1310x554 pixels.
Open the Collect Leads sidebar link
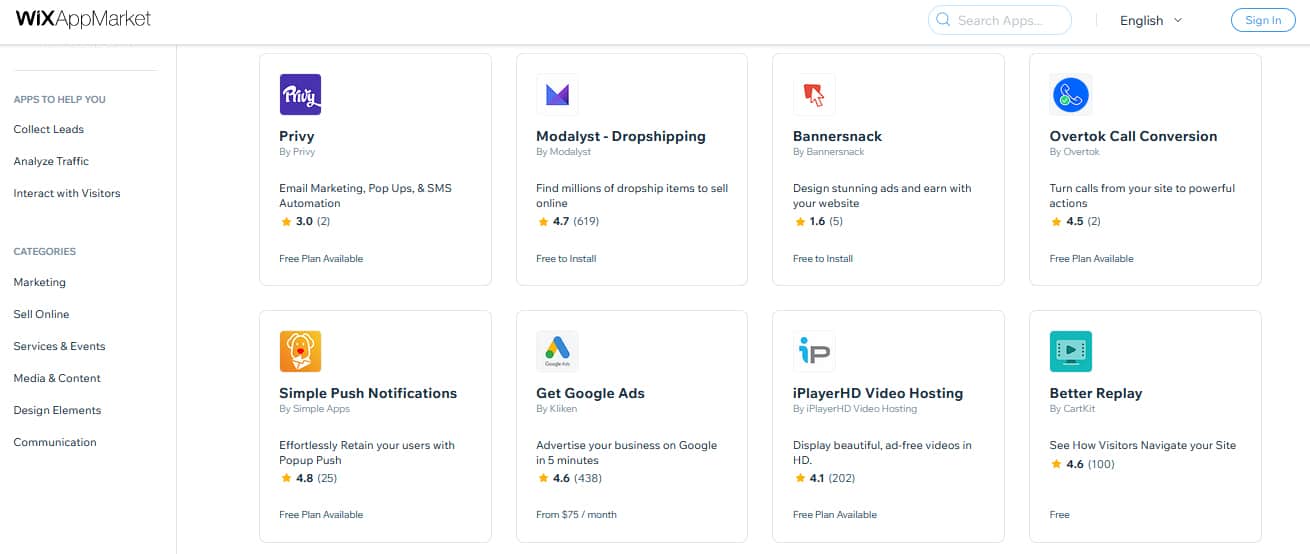48,129
